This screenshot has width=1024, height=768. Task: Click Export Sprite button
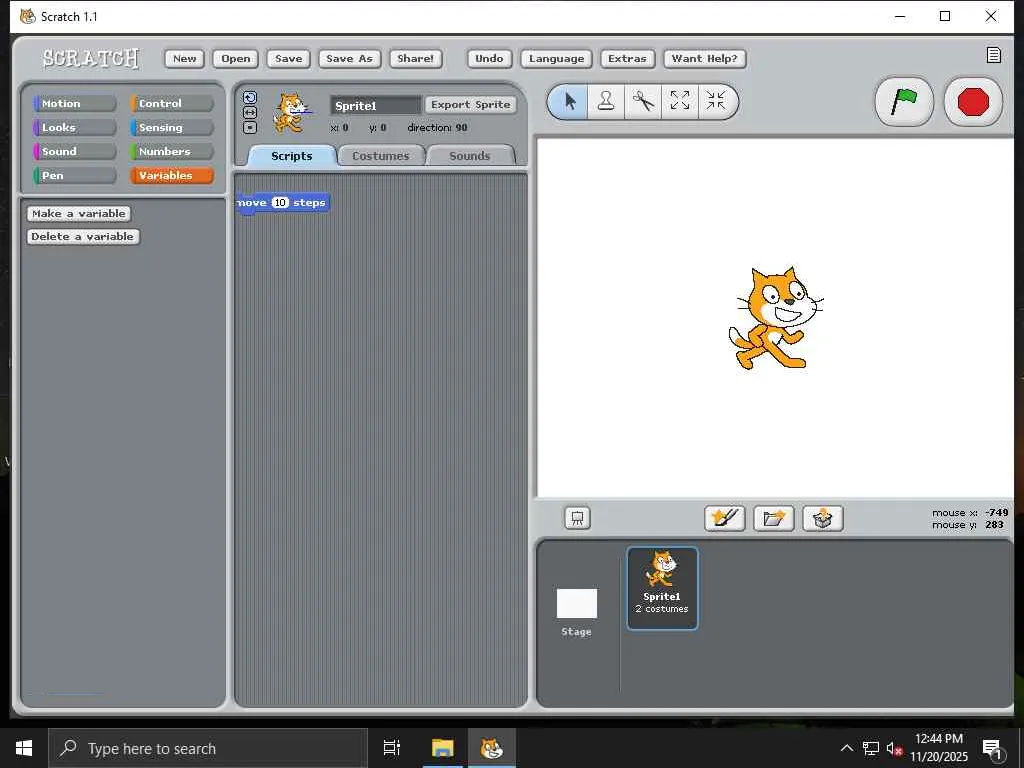pyautogui.click(x=471, y=104)
